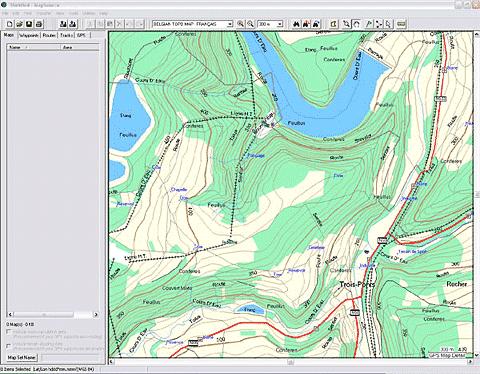Click the New file icon in toolbar
This screenshot has height=374, width=480.
(x=10, y=24)
